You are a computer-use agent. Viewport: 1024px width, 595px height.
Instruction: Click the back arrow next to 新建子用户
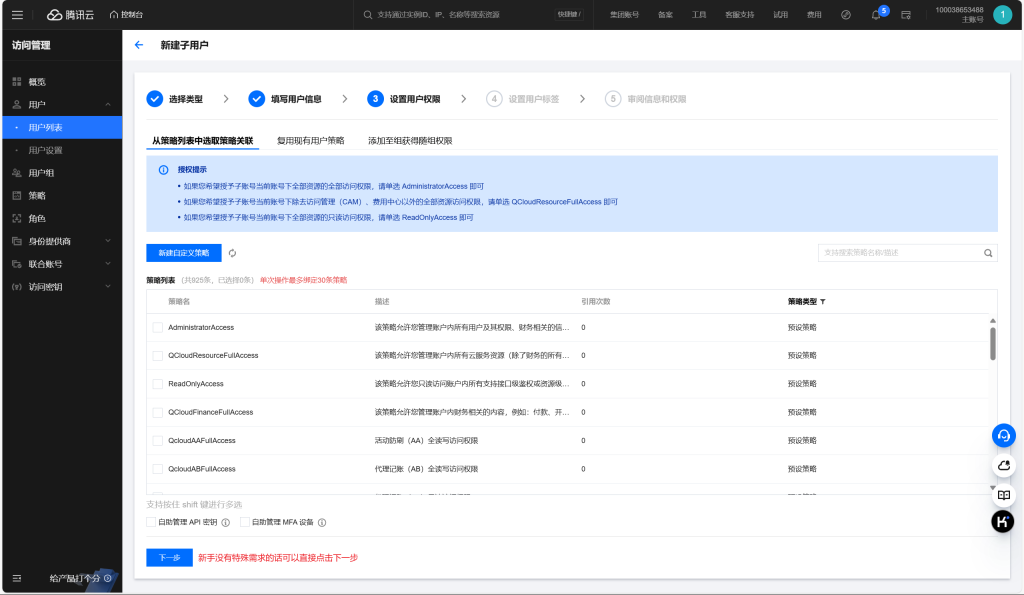(139, 45)
